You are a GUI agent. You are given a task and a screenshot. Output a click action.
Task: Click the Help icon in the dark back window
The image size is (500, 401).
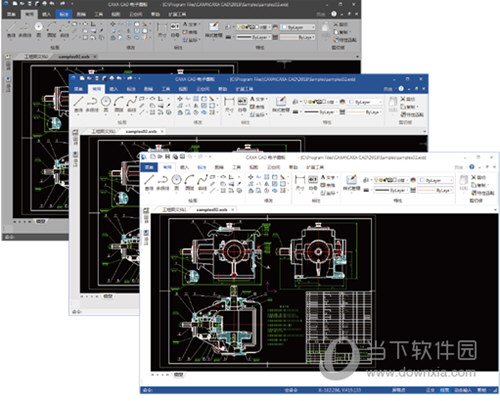click(x=334, y=14)
